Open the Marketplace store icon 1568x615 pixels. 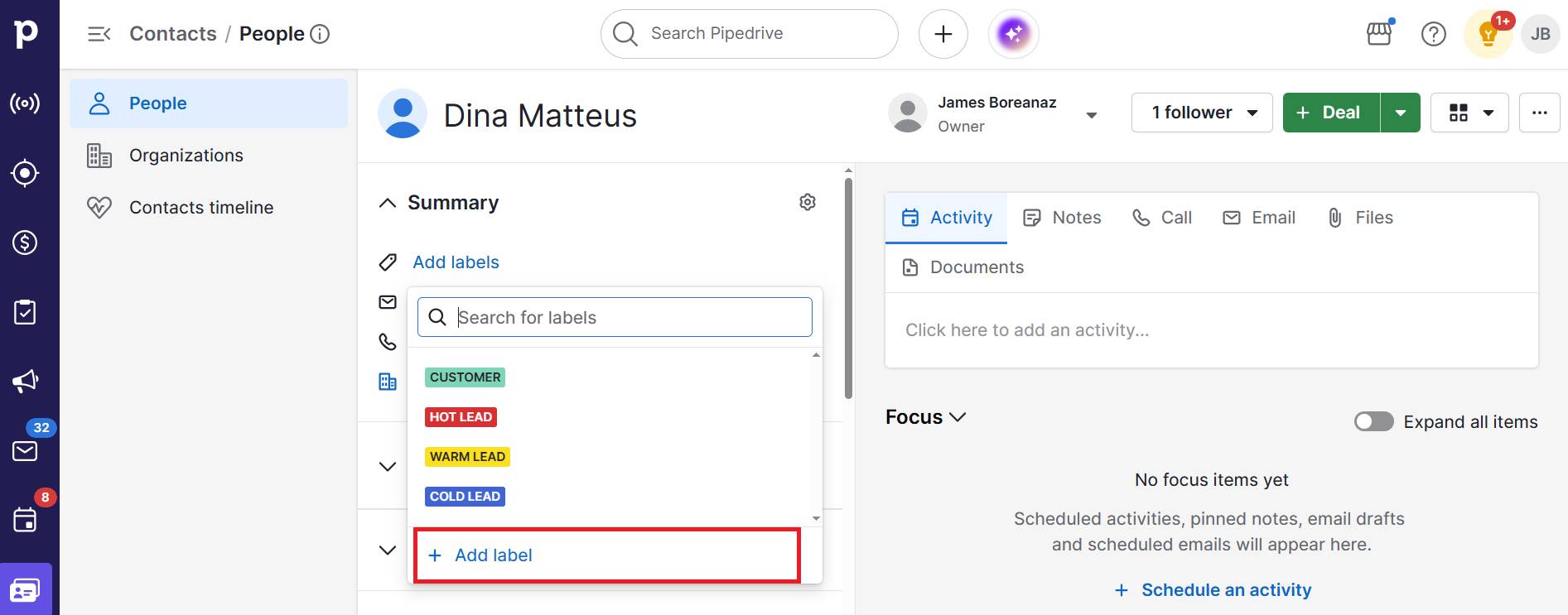pos(1379,34)
